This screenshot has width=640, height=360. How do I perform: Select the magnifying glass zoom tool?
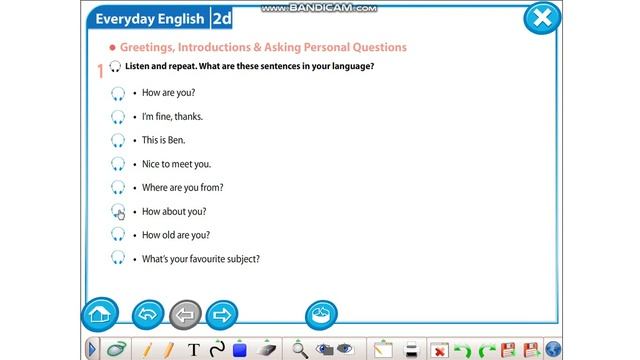pos(300,350)
